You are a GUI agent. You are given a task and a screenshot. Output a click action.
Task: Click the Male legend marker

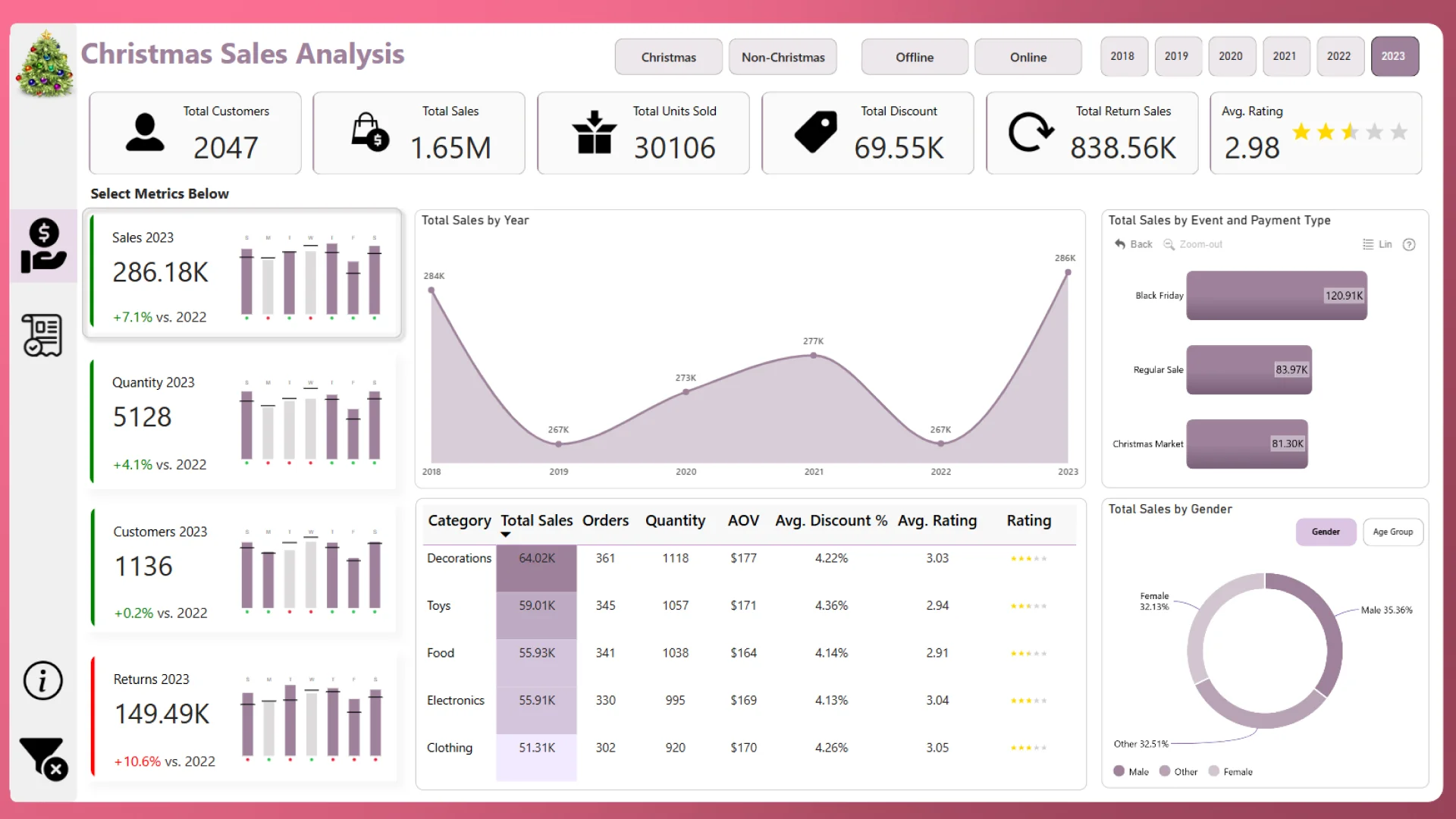[x=1119, y=771]
